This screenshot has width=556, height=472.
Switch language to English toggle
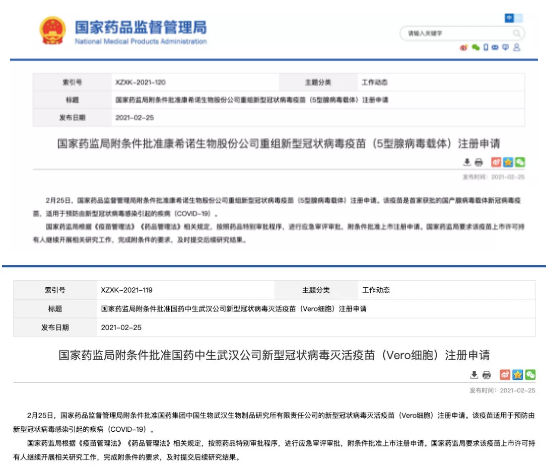click(x=518, y=18)
